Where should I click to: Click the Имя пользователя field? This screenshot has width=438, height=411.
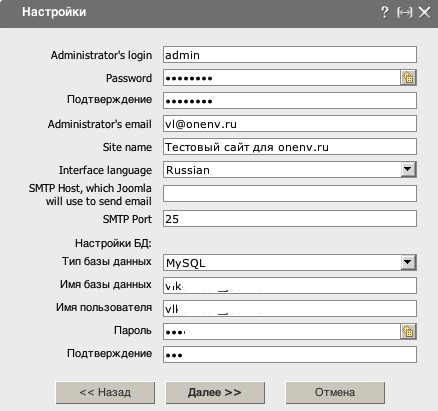click(x=290, y=309)
